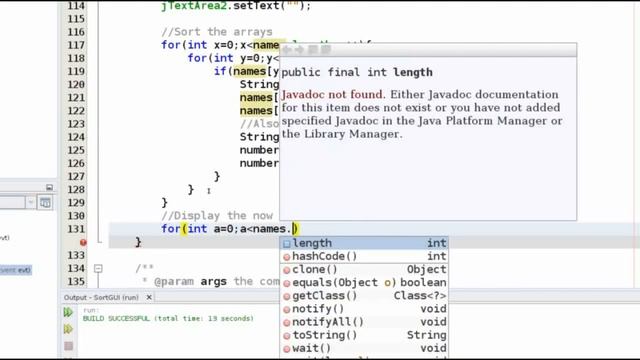Click line number 117 in gutter
Image resolution: width=640 pixels, height=360 pixels.
76,45
